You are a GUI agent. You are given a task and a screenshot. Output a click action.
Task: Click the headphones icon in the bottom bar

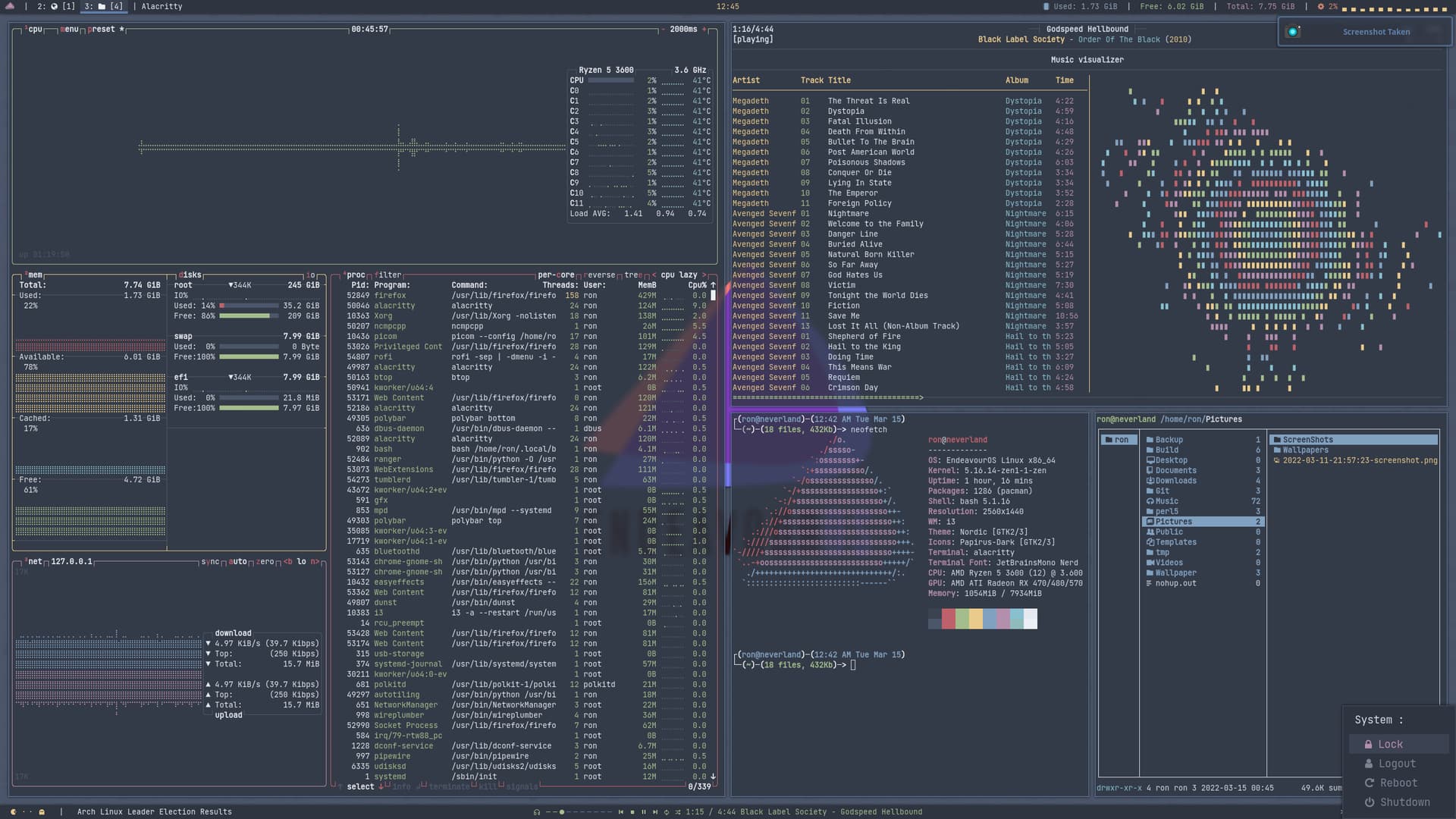pos(537,812)
